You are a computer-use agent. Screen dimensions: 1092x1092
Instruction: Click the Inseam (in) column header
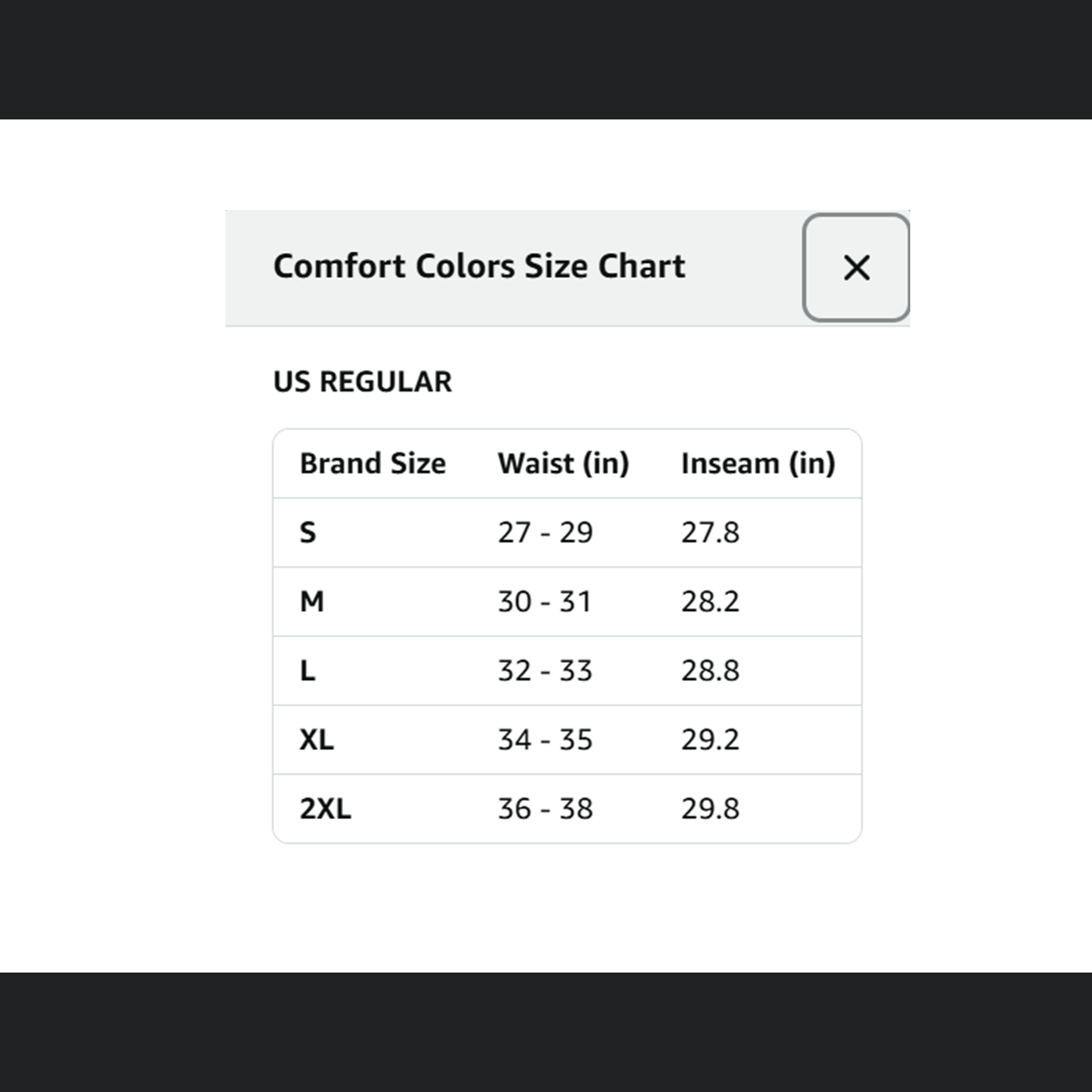(x=758, y=462)
